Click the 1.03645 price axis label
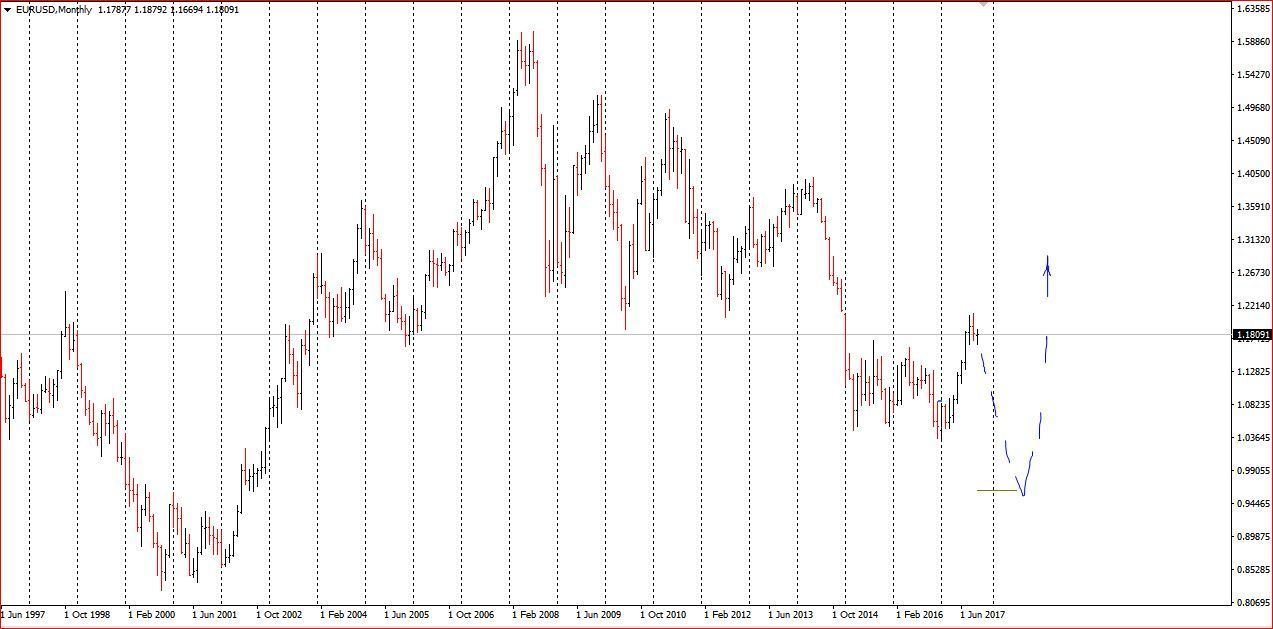Screen dimensions: 1273x629 pos(1253,438)
